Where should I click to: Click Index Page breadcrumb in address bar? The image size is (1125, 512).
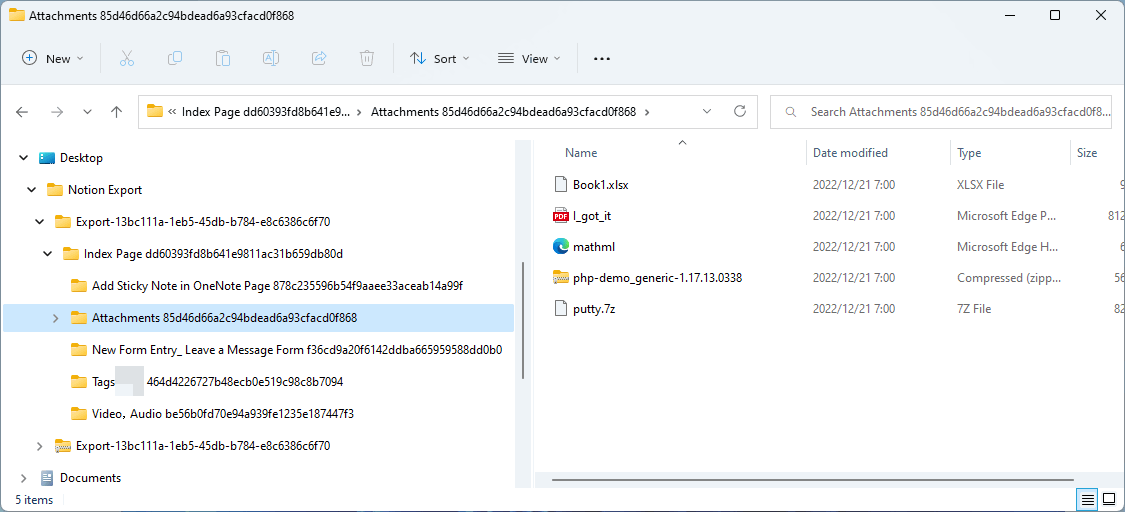(265, 112)
